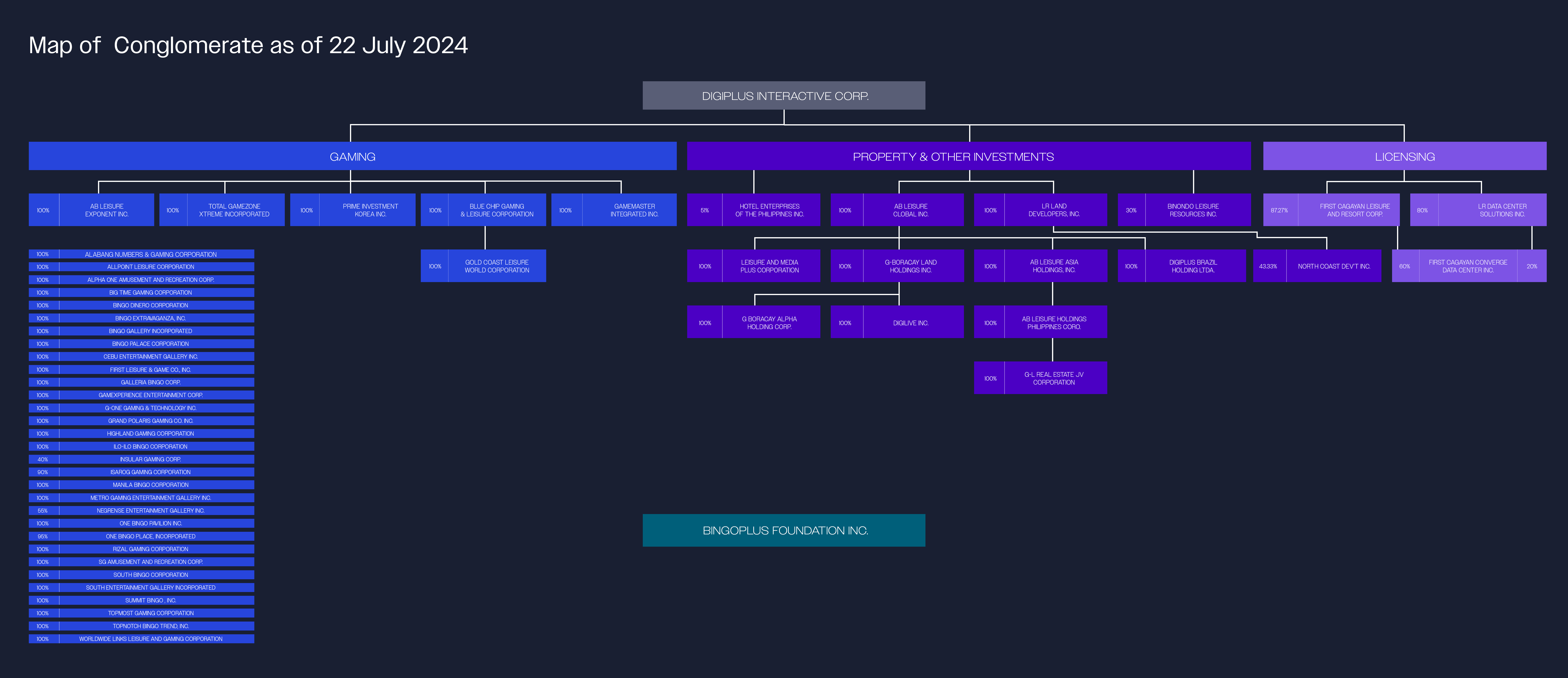Screen dimensions: 1568x678
Task: Select CEBU ENTERTAINMENT GALLERY INC. row
Action: point(141,356)
